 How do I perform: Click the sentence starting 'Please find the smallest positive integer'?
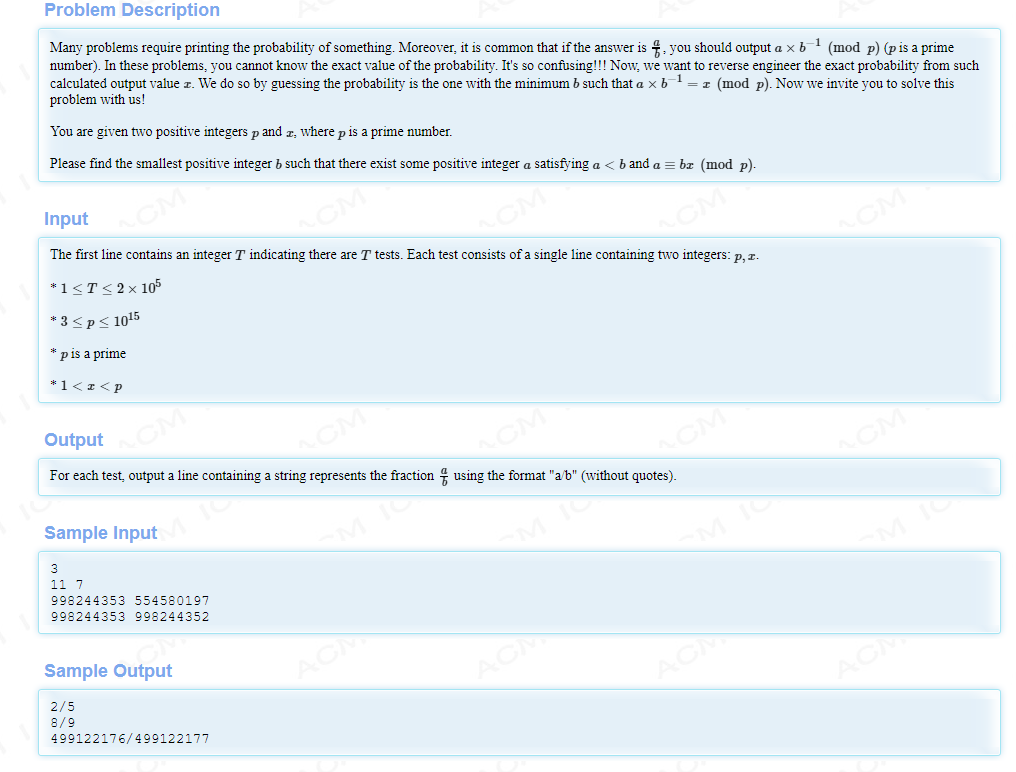pos(402,164)
